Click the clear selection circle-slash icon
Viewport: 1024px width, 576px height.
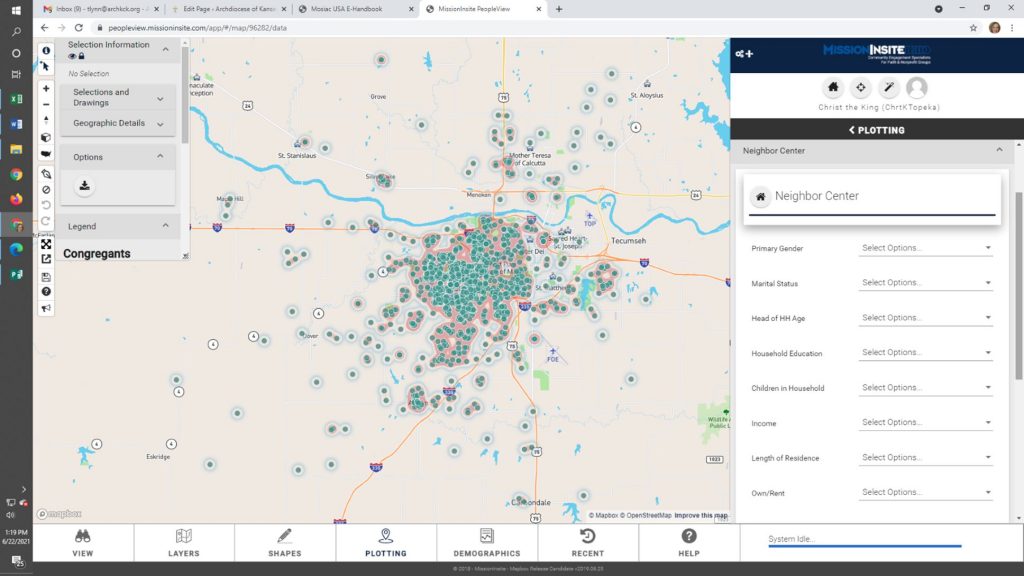click(x=46, y=189)
